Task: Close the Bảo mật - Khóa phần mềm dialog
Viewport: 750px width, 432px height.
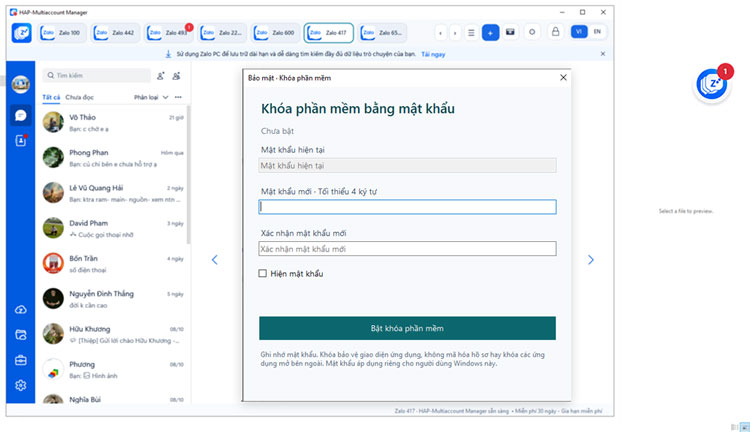Action: pos(563,78)
